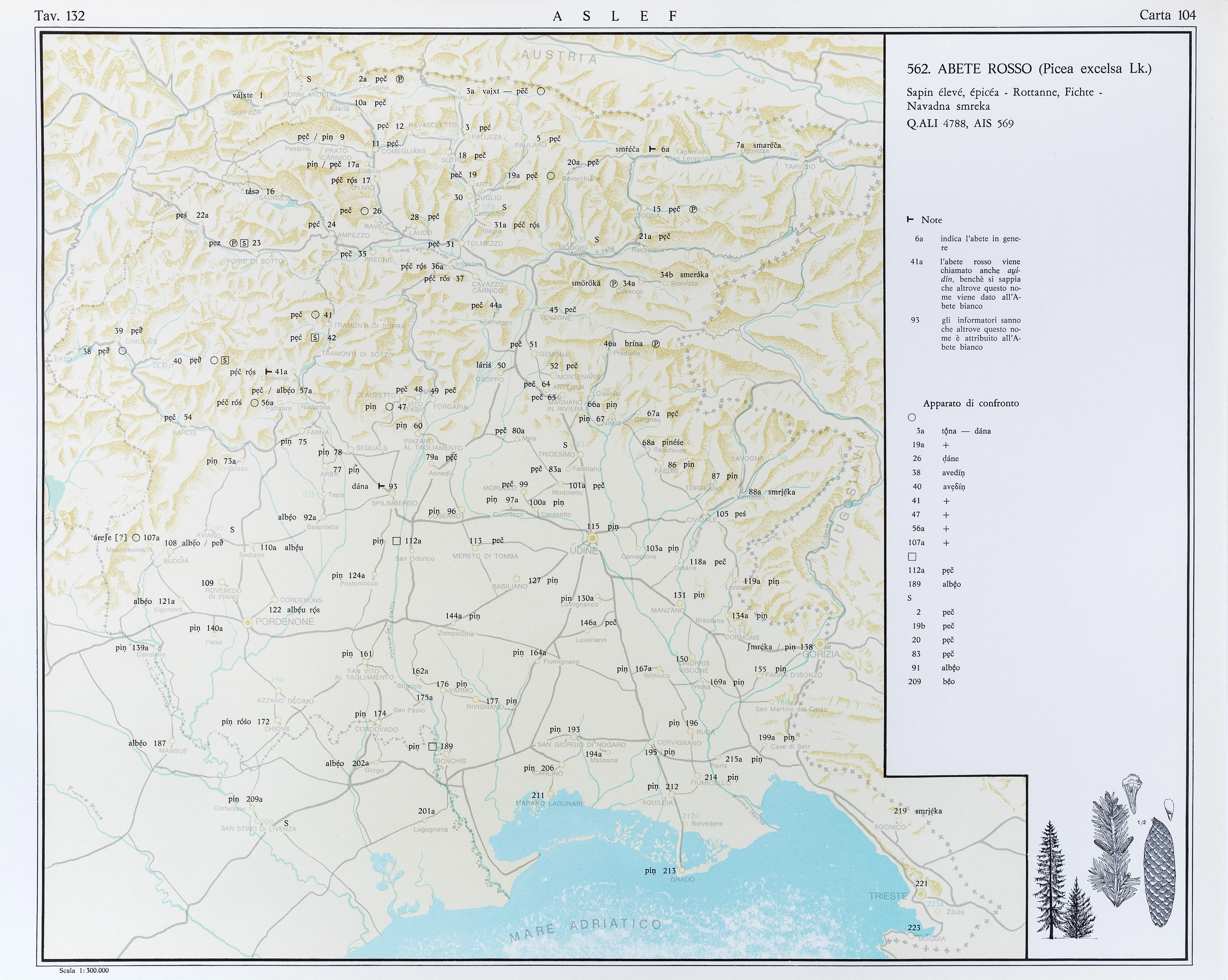The height and width of the screenshot is (980, 1228).
Task: Click the circle symbol in legend list
Action: coord(912,417)
